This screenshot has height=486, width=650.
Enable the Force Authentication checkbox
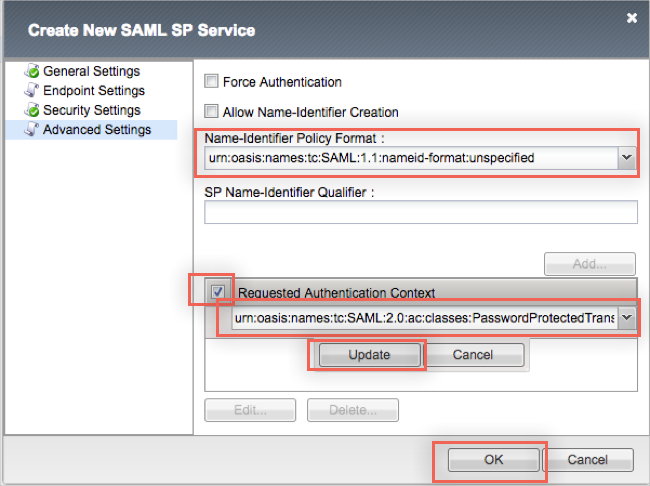pyautogui.click(x=211, y=82)
